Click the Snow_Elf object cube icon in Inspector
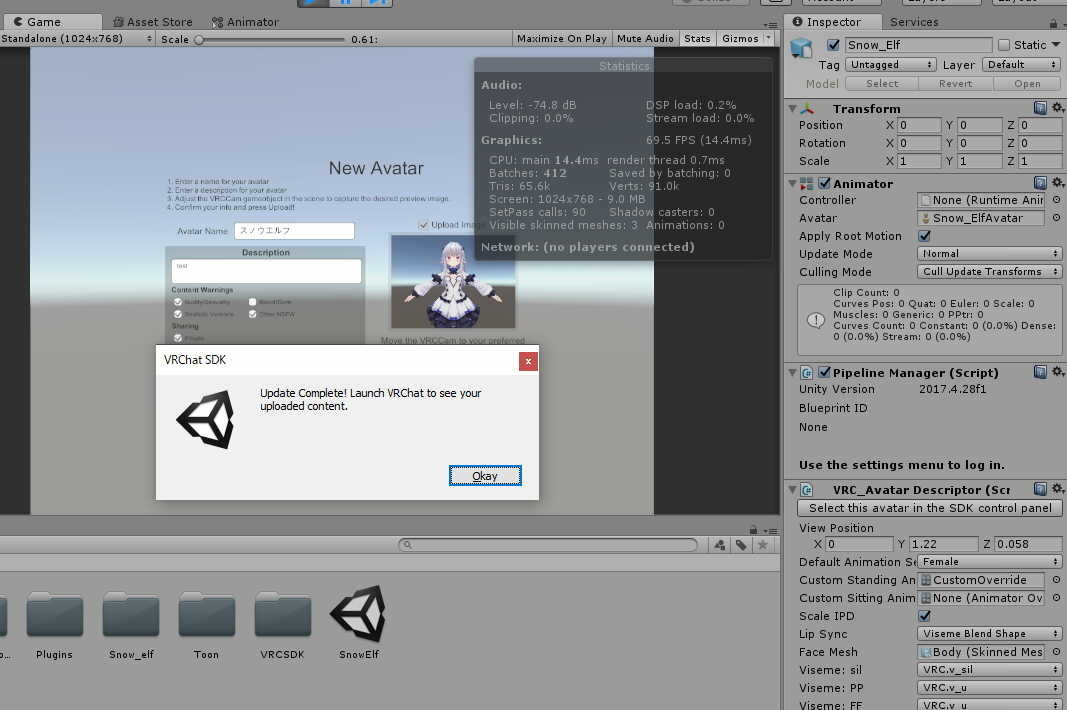 pyautogui.click(x=801, y=48)
